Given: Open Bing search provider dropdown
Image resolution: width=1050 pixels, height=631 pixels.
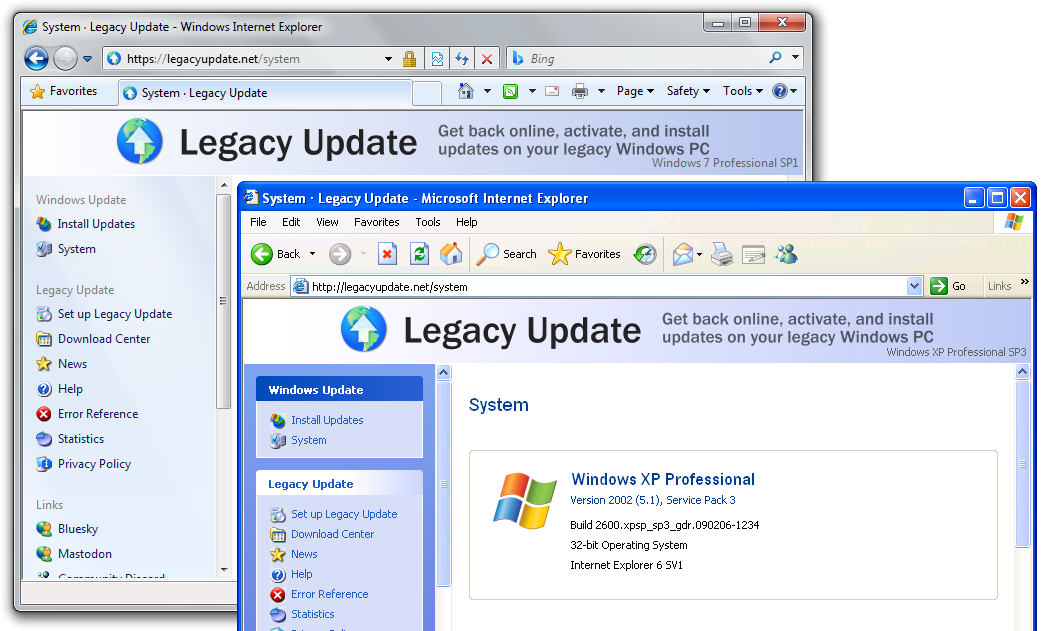Looking at the screenshot, I should coord(796,58).
